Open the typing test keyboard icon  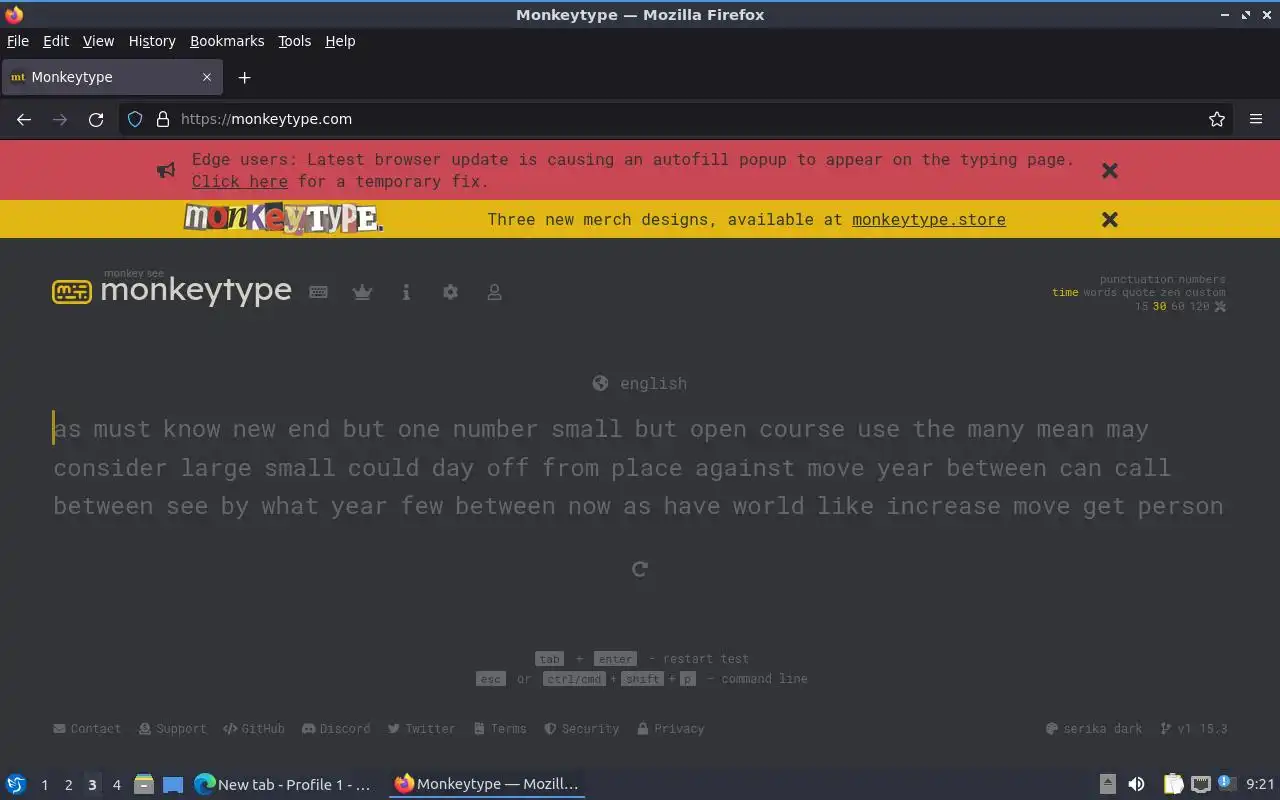318,292
